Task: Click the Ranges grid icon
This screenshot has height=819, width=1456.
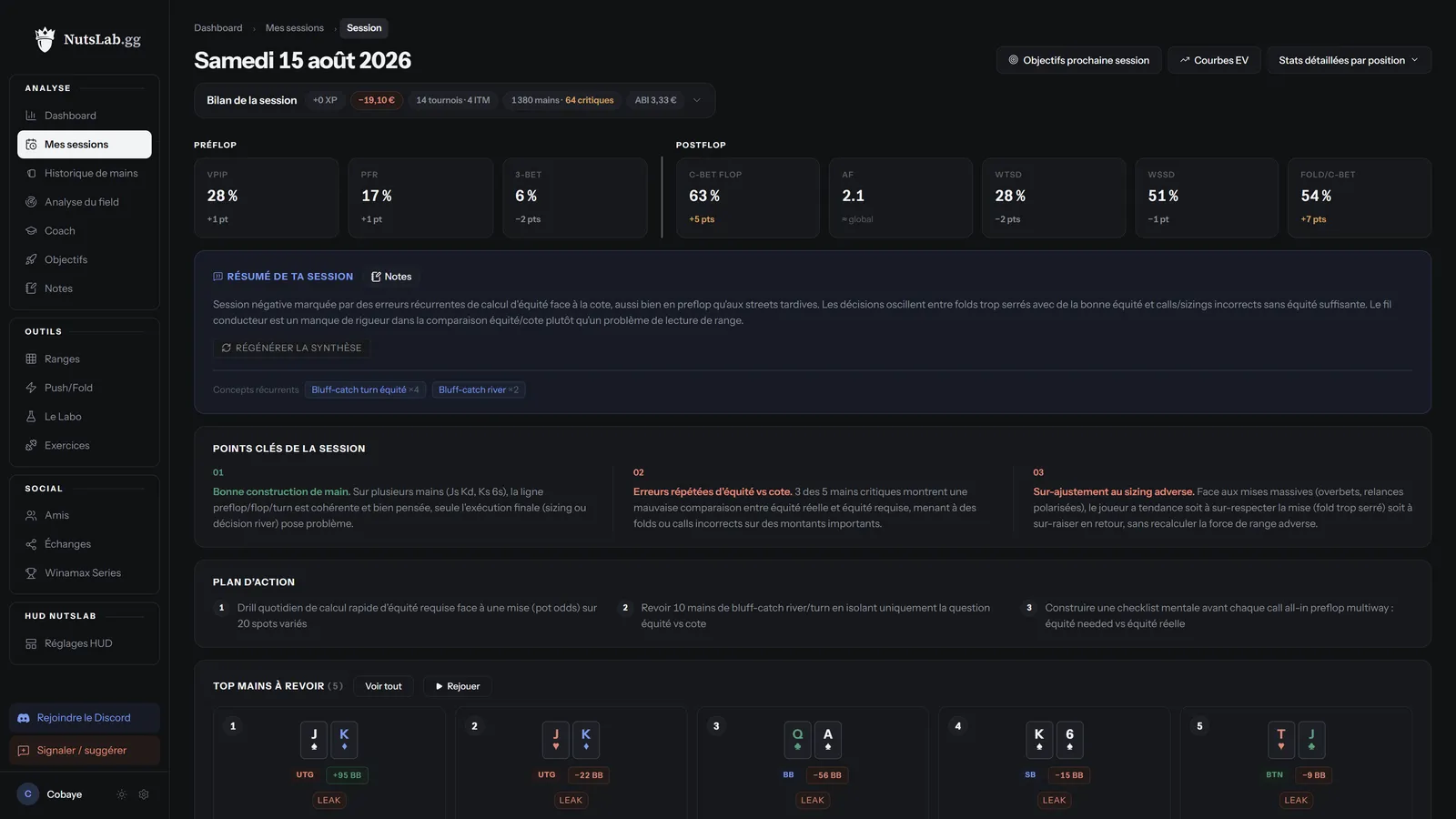Action: [31, 359]
